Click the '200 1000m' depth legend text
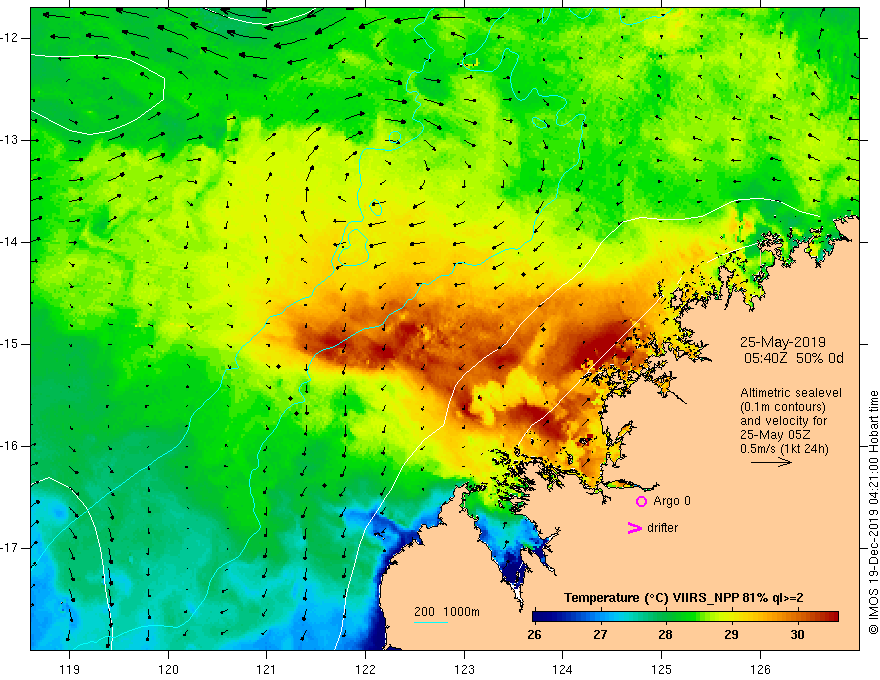 447,612
